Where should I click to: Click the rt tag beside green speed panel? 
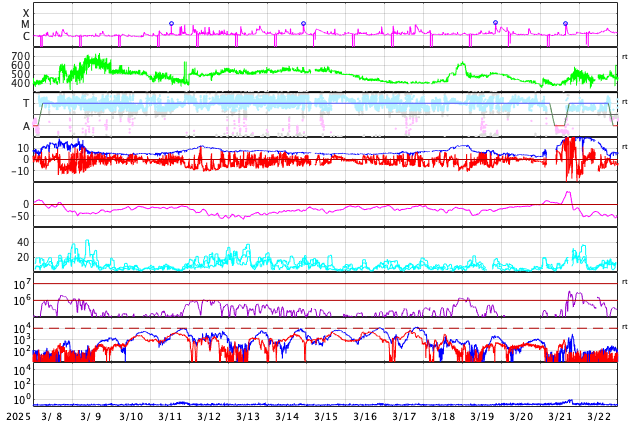tap(625, 57)
